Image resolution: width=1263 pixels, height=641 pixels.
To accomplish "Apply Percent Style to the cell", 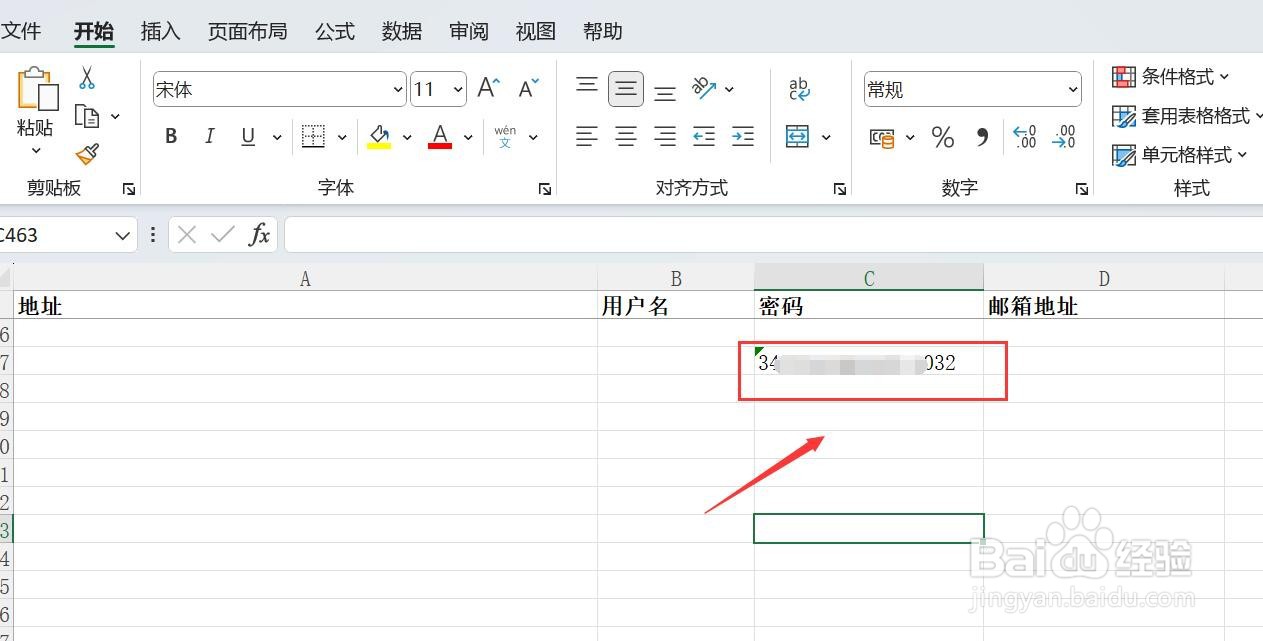I will point(942,138).
